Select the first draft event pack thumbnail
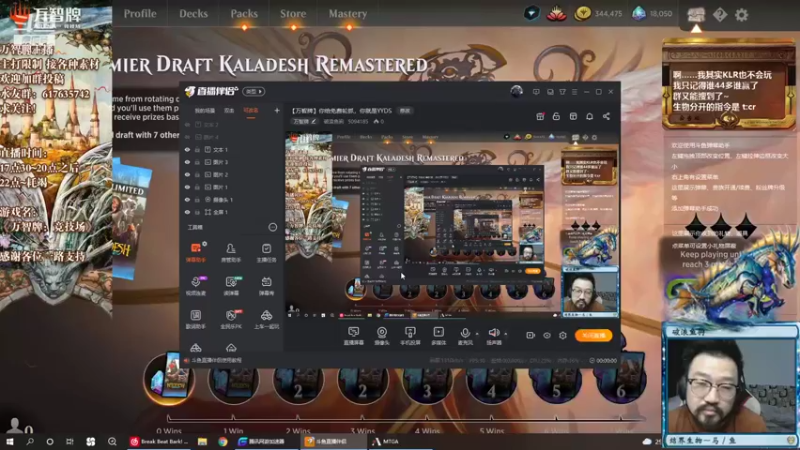Viewport: 800px width, 450px height. [169, 379]
